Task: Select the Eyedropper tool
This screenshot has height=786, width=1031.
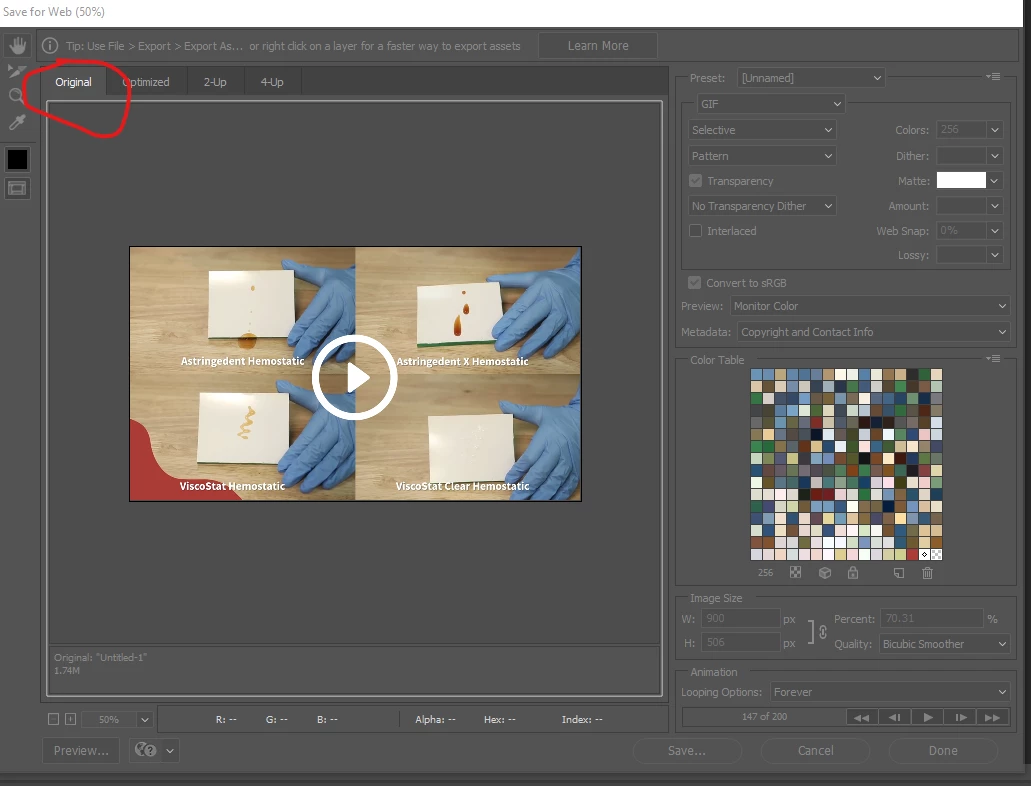Action: [17, 122]
